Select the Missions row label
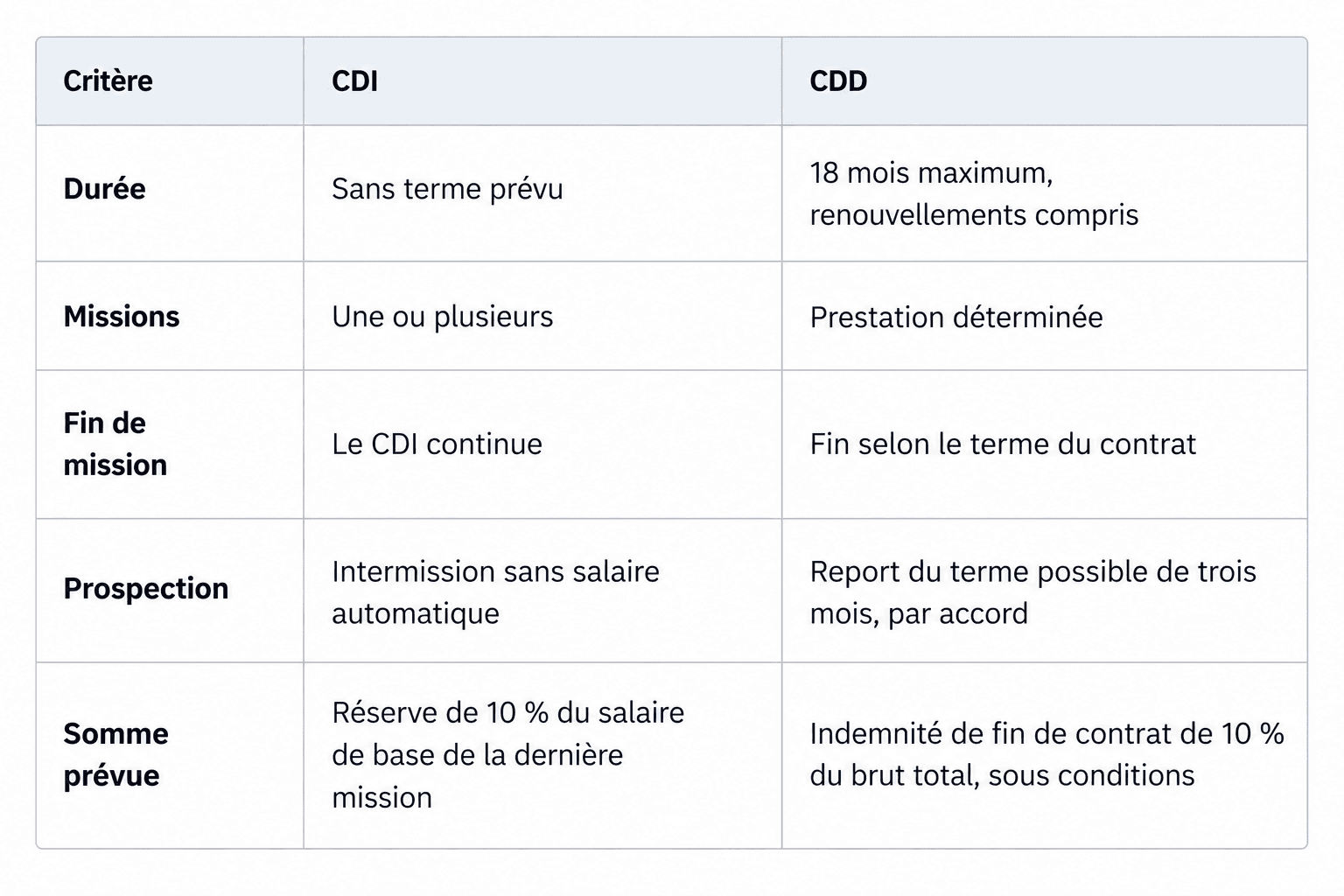The width and height of the screenshot is (1344, 896). click(121, 317)
